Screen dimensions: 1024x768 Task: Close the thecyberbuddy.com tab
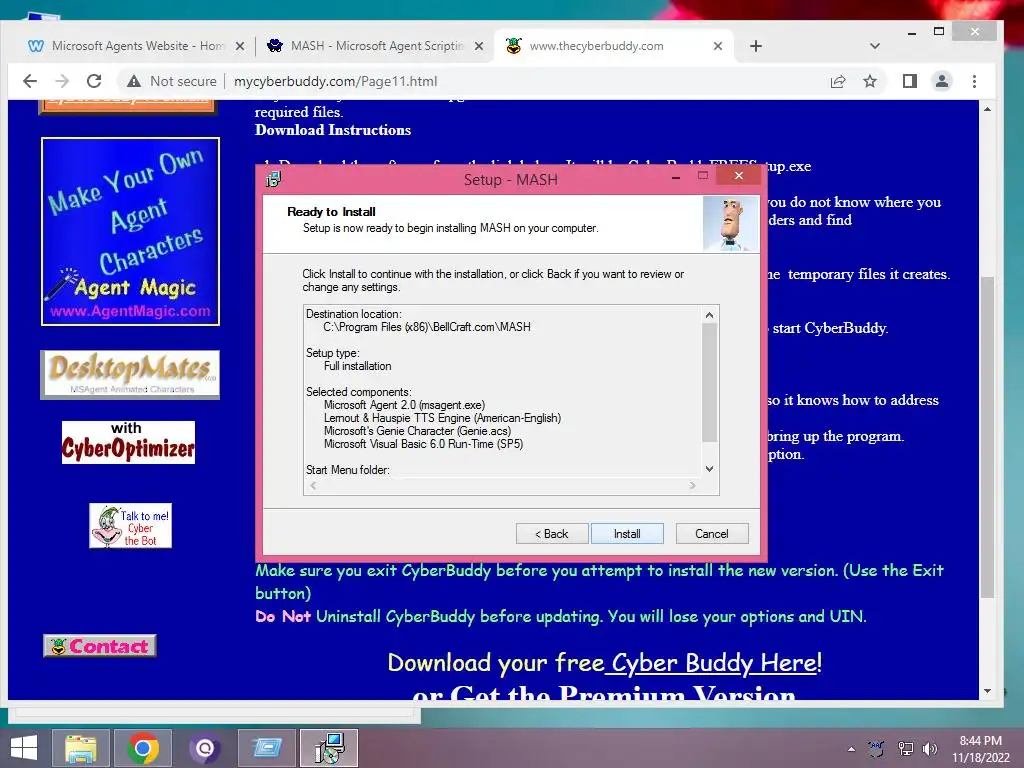click(718, 46)
